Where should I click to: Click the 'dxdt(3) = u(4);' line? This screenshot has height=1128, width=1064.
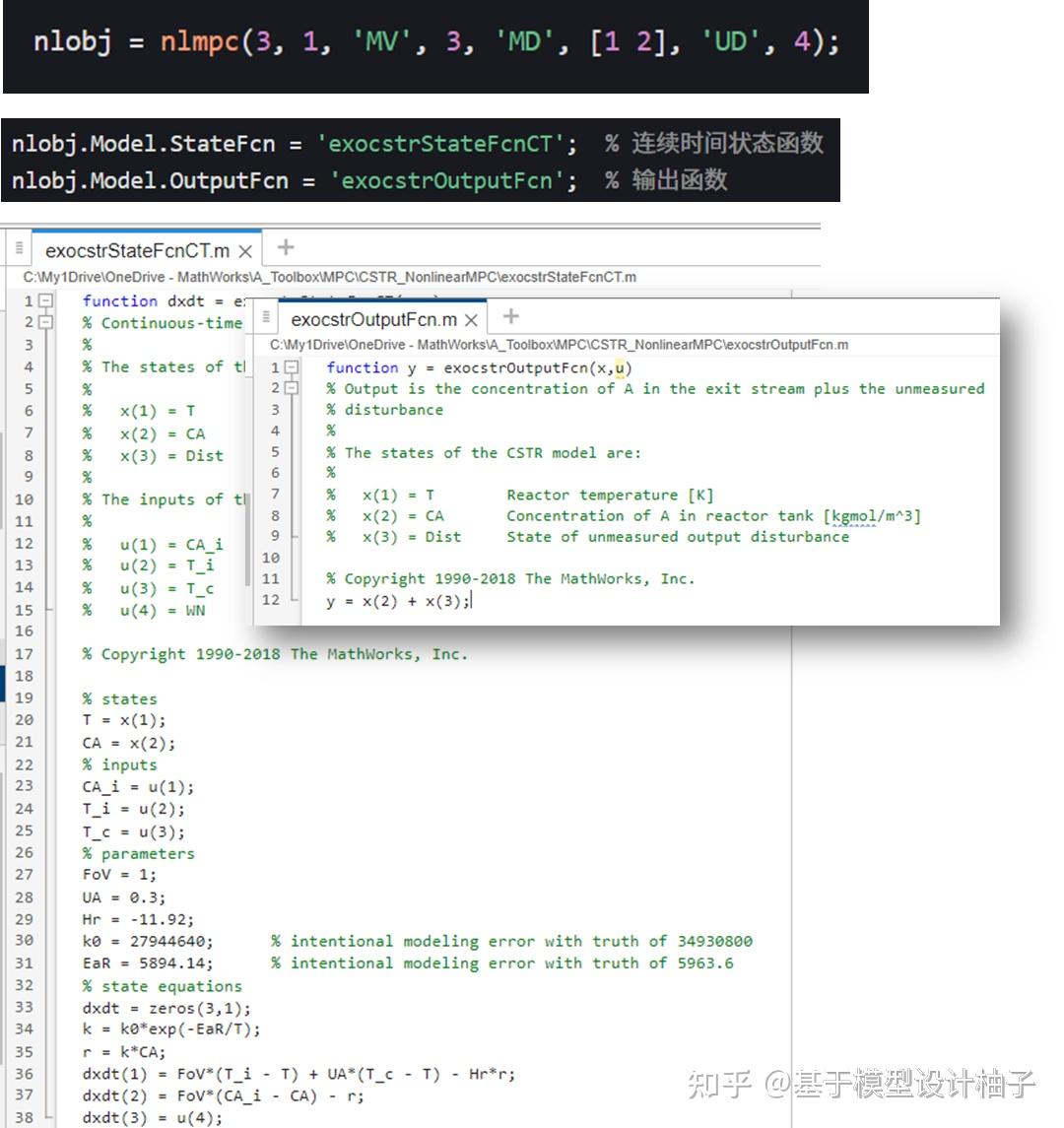coord(153,1118)
